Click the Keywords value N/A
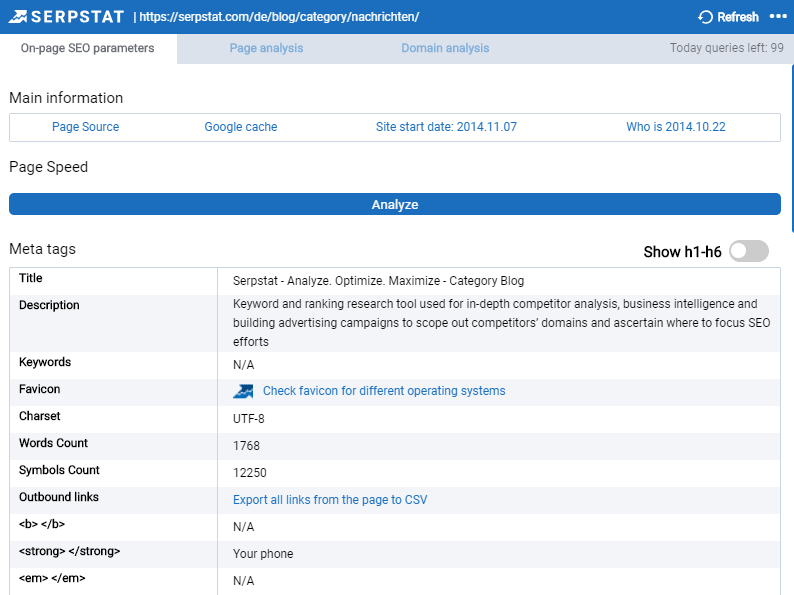The image size is (794, 595). [244, 365]
